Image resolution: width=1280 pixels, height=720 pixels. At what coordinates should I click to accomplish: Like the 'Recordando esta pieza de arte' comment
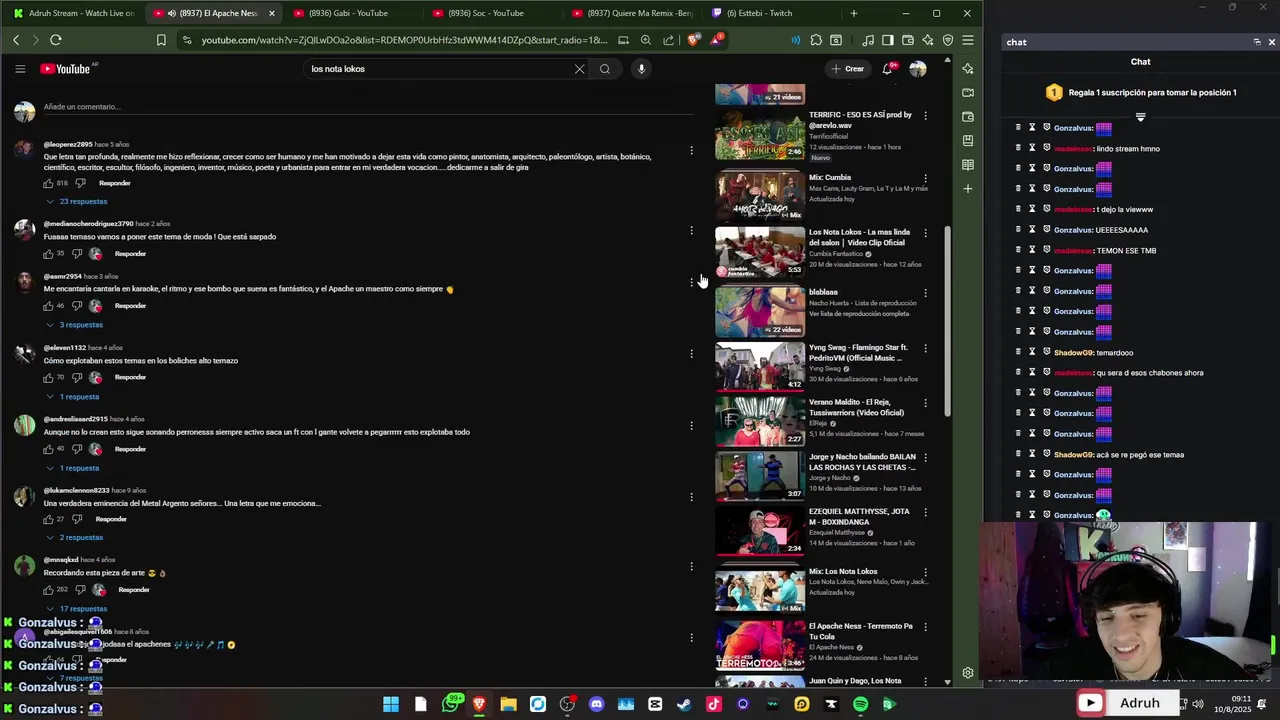[48, 590]
